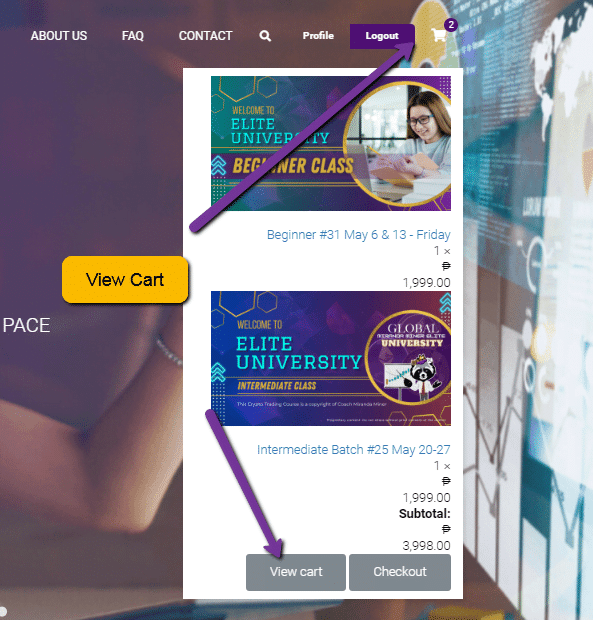Click peso currency symbol under Intermediate item
The image size is (593, 620).
tap(446, 481)
